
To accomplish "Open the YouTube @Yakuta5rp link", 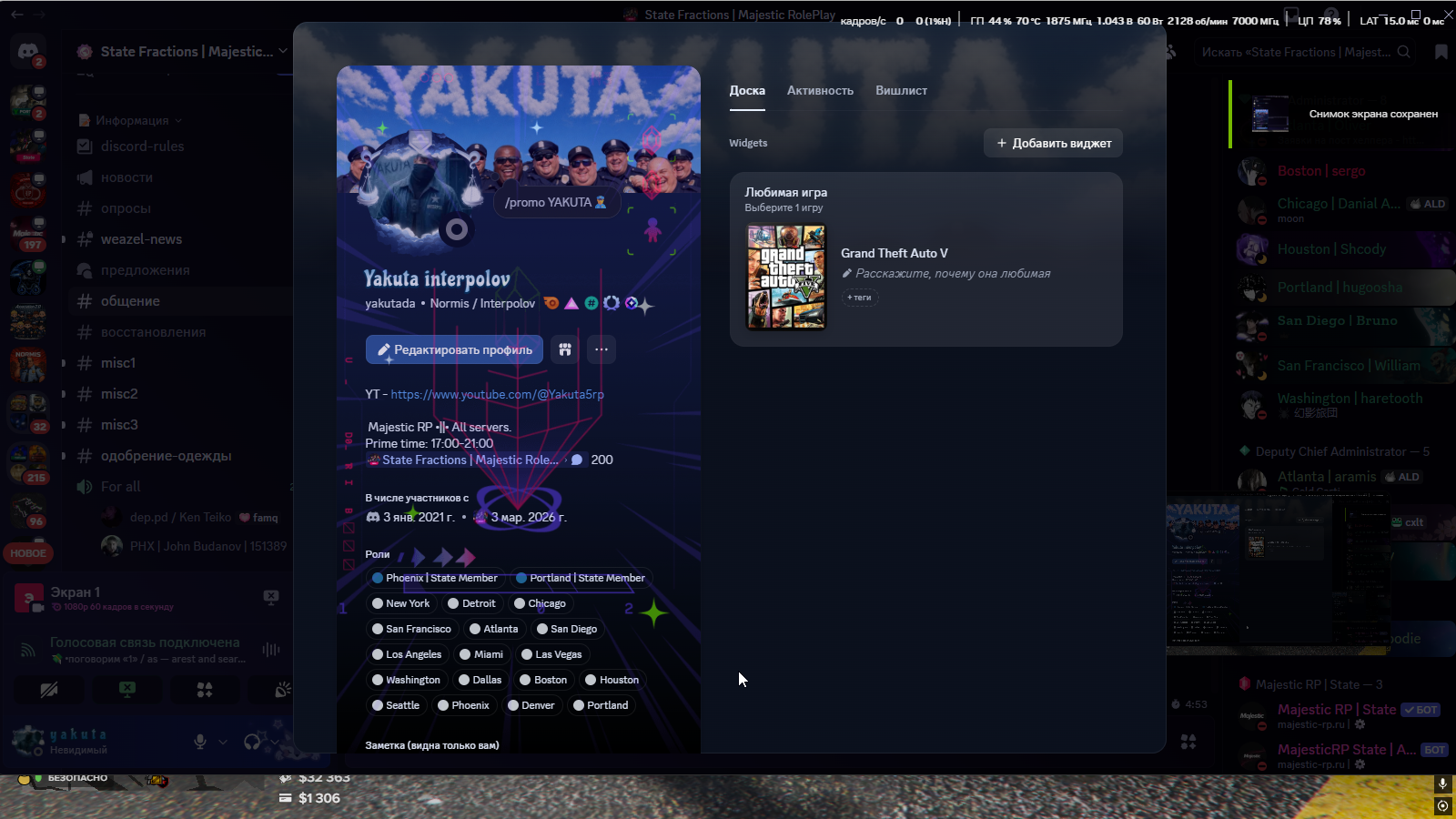I will [498, 394].
